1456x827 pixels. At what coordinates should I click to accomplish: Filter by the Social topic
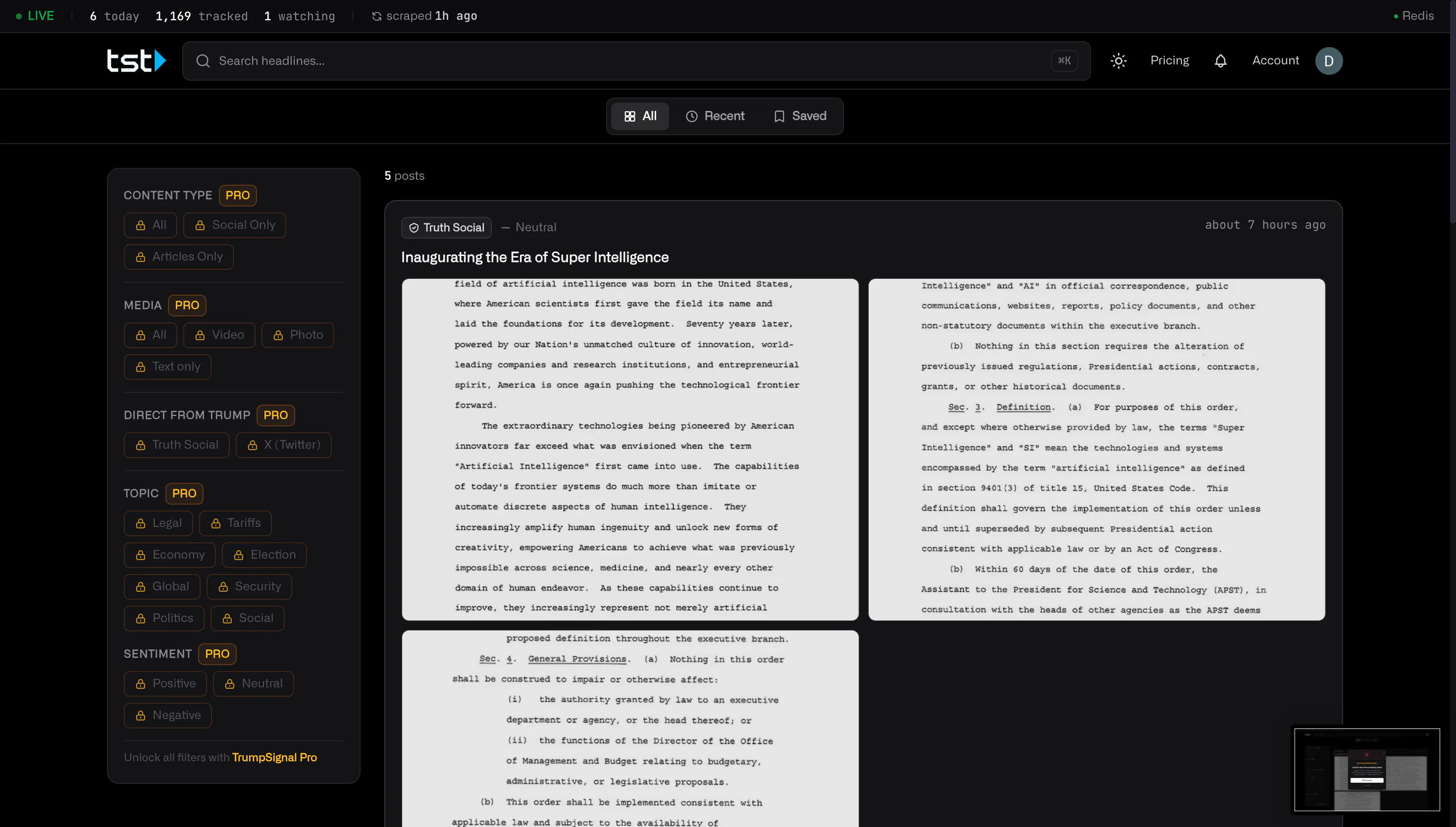[248, 619]
